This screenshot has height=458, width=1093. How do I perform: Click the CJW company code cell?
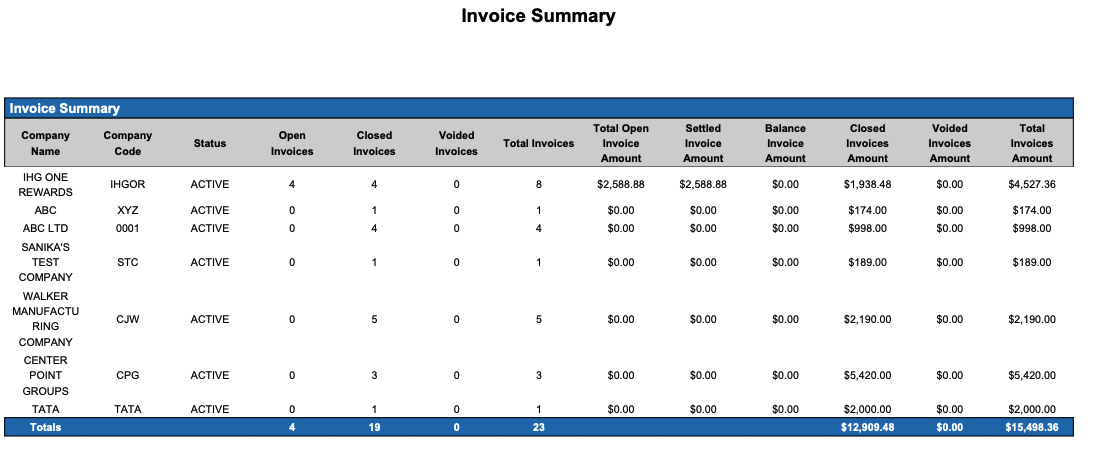(128, 320)
